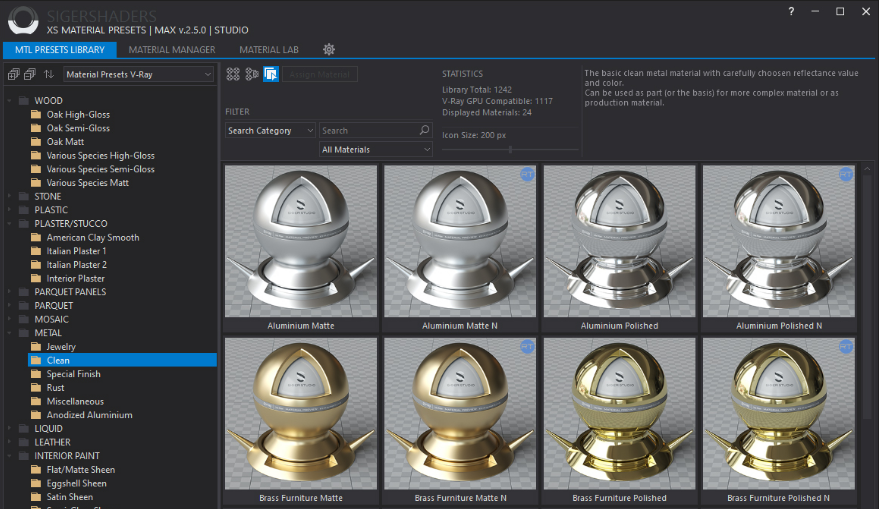This screenshot has height=509, width=882.
Task: Expand the LEATHER category arrow
Action: [10, 442]
